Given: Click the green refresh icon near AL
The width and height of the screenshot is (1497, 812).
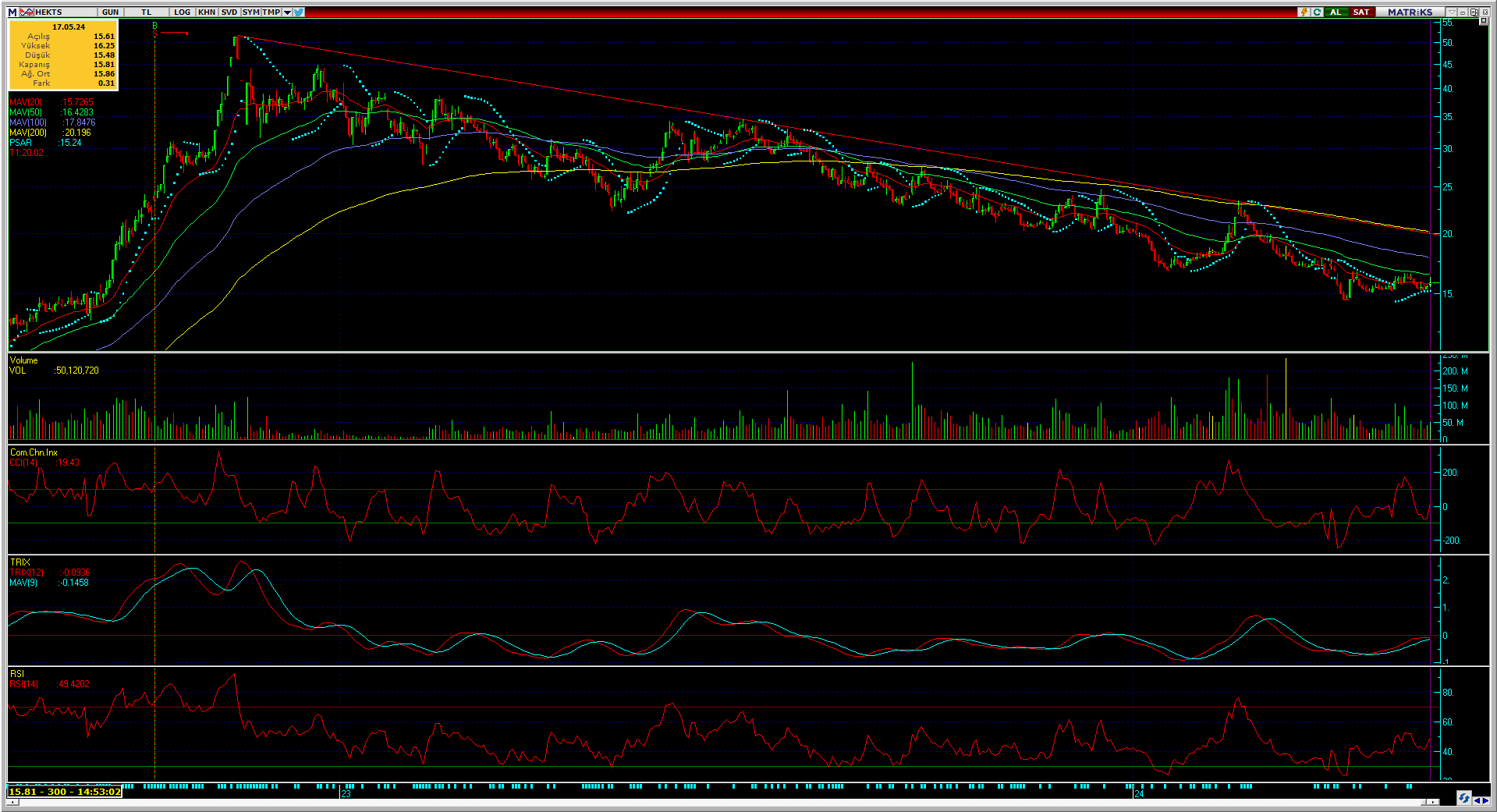Looking at the screenshot, I should (1318, 12).
